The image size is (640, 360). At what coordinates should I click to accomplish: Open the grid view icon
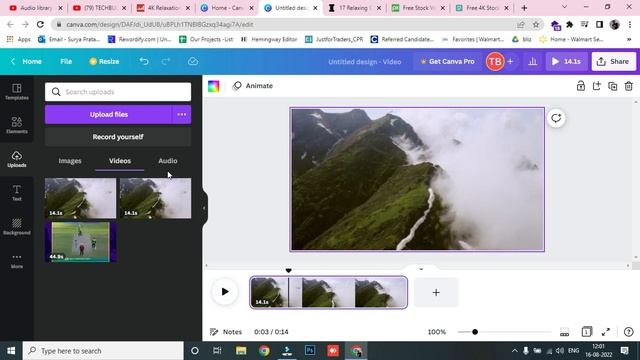(x=564, y=332)
